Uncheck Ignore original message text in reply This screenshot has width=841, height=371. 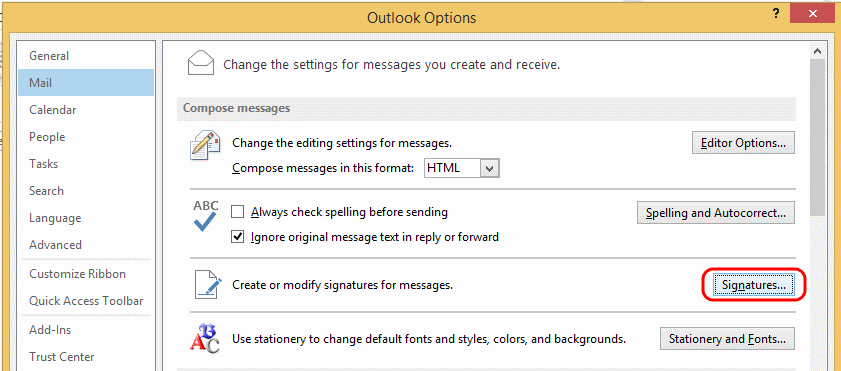click(x=237, y=236)
